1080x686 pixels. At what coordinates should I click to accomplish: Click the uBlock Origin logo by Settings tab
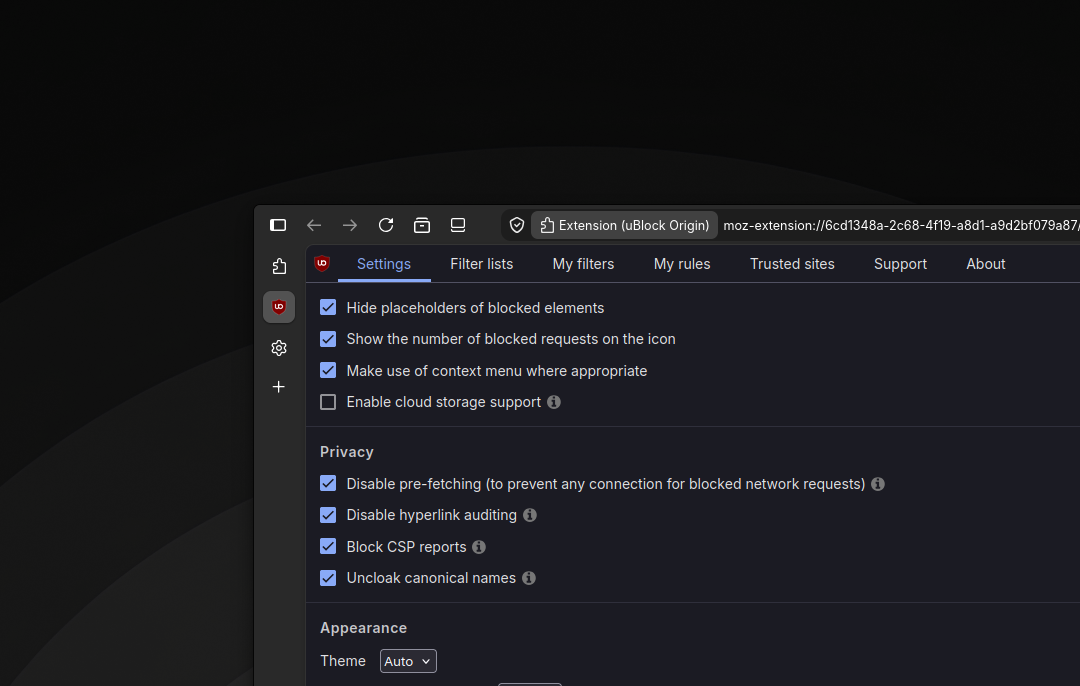pyautogui.click(x=322, y=263)
